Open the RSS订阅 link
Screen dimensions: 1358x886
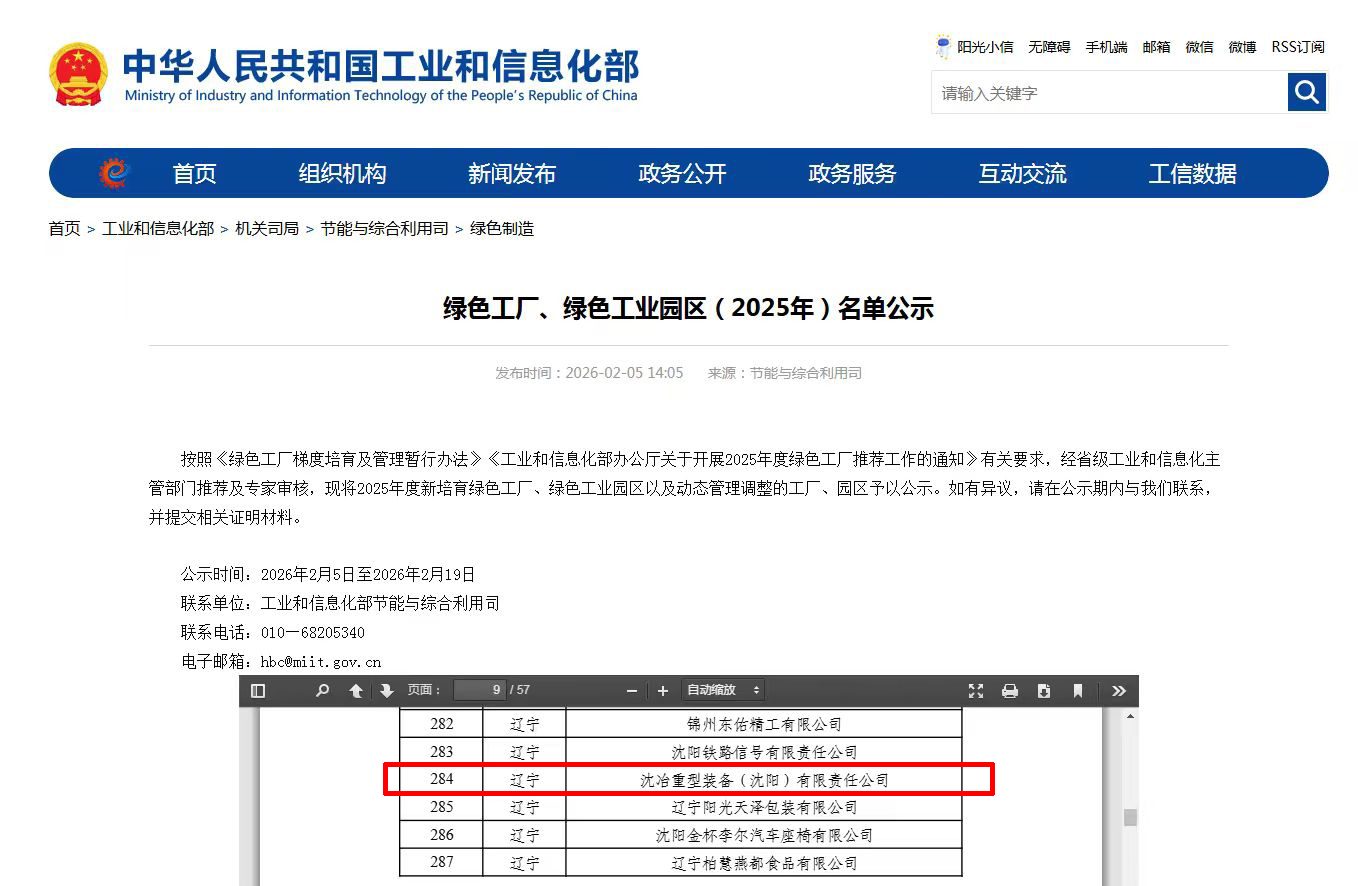[1298, 47]
